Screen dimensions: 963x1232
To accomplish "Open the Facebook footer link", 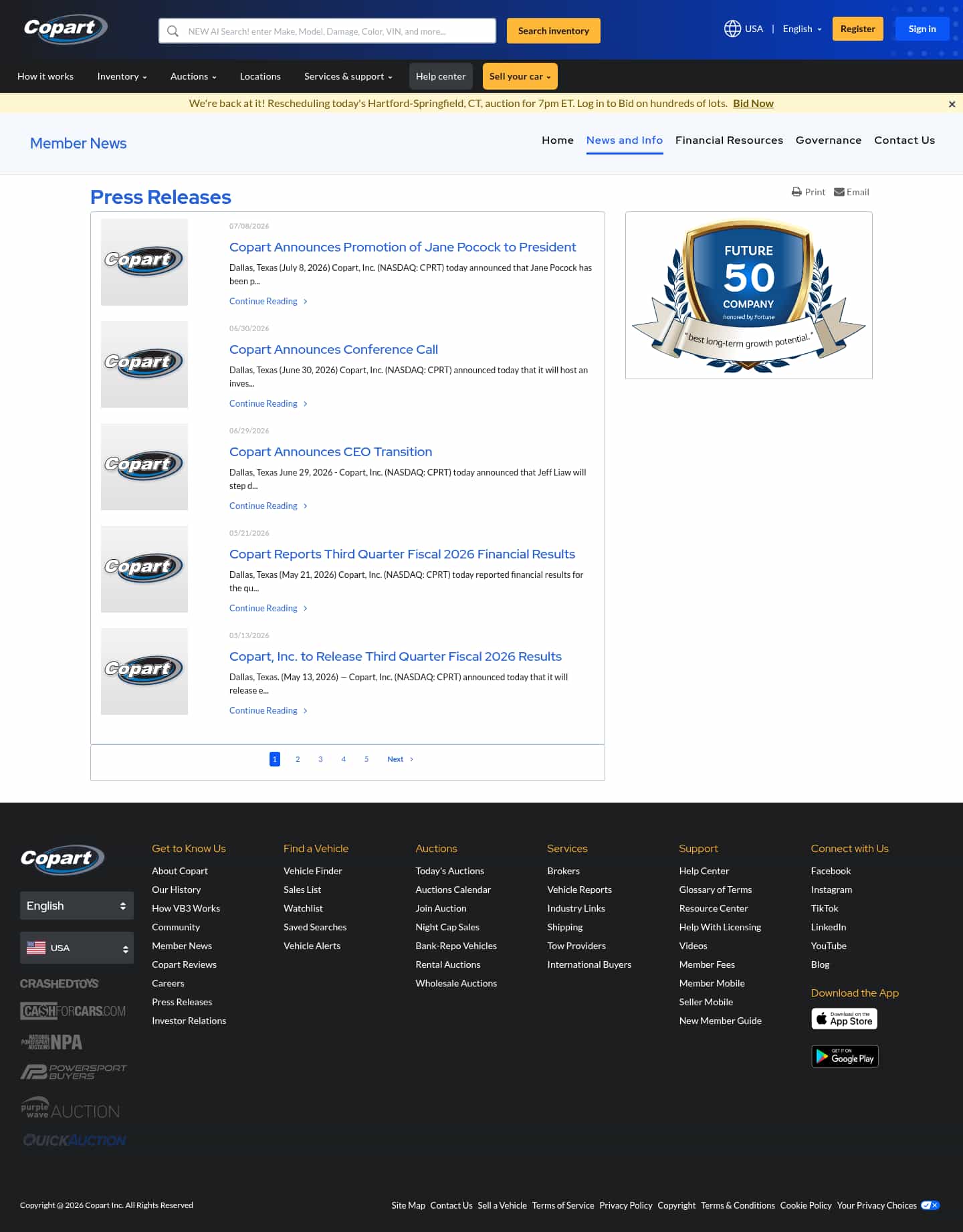I will [x=831, y=871].
